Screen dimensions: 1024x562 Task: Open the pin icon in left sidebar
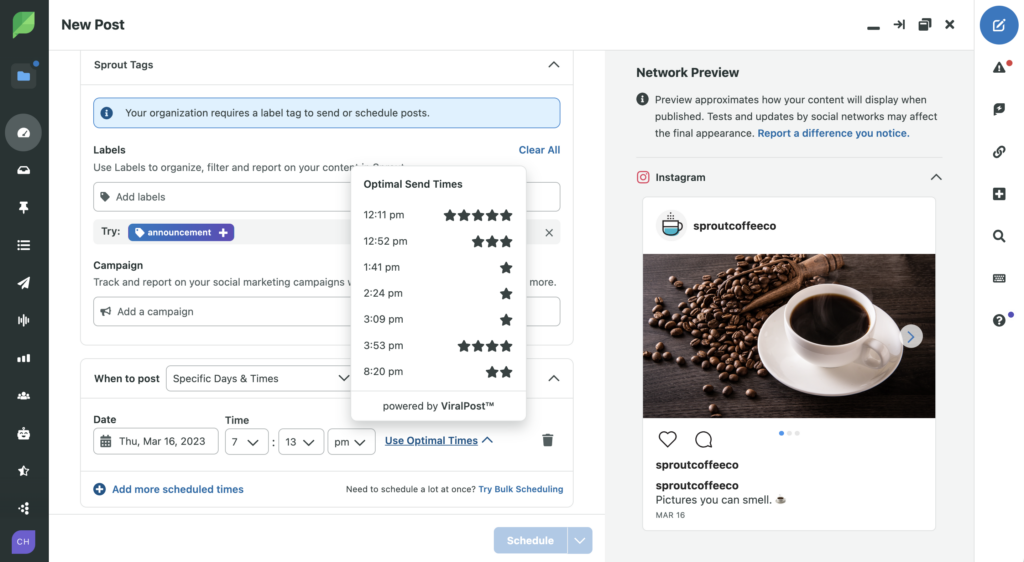pyautogui.click(x=24, y=208)
